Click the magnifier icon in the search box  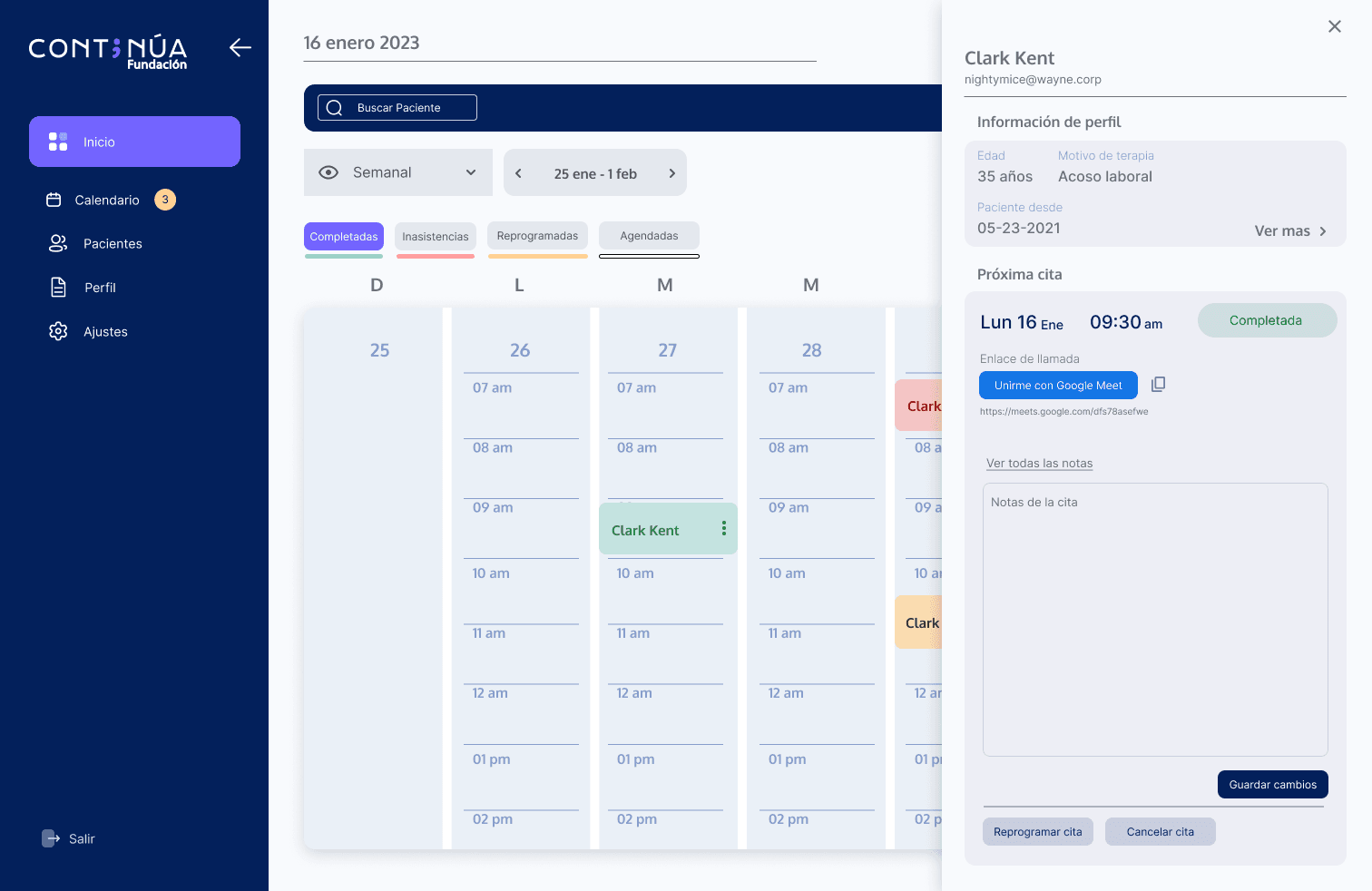pyautogui.click(x=334, y=108)
